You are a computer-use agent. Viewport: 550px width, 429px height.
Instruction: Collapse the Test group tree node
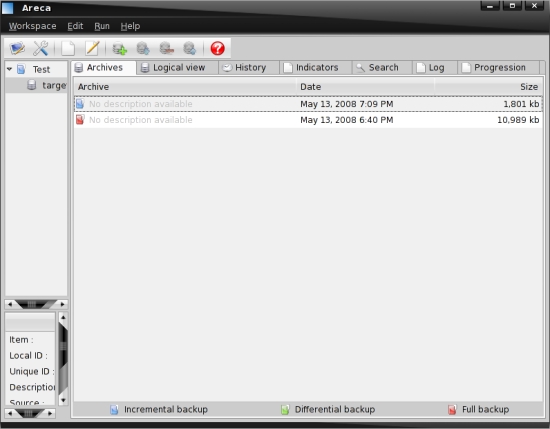point(9,69)
